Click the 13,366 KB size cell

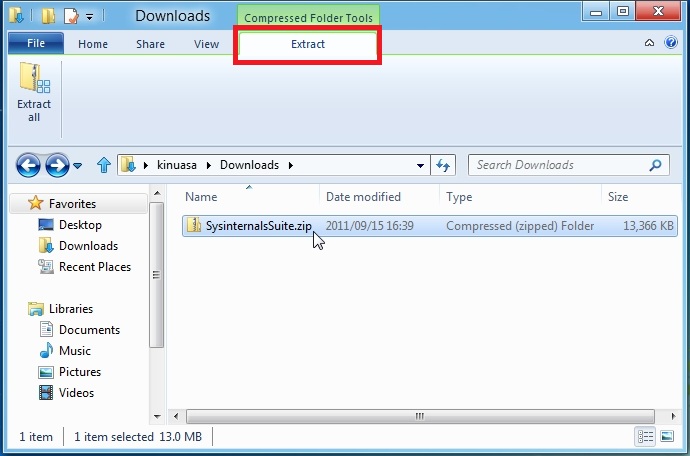point(648,226)
